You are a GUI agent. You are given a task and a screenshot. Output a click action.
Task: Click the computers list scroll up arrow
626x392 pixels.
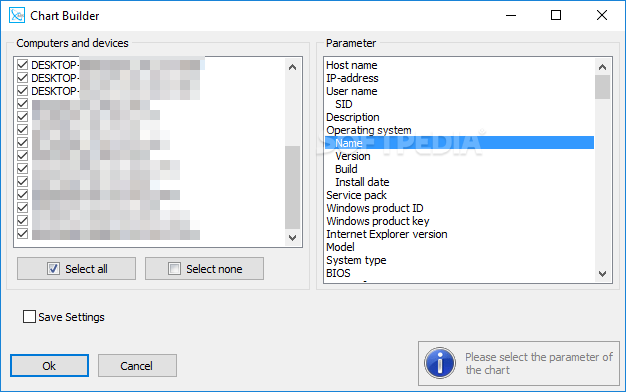(x=292, y=67)
